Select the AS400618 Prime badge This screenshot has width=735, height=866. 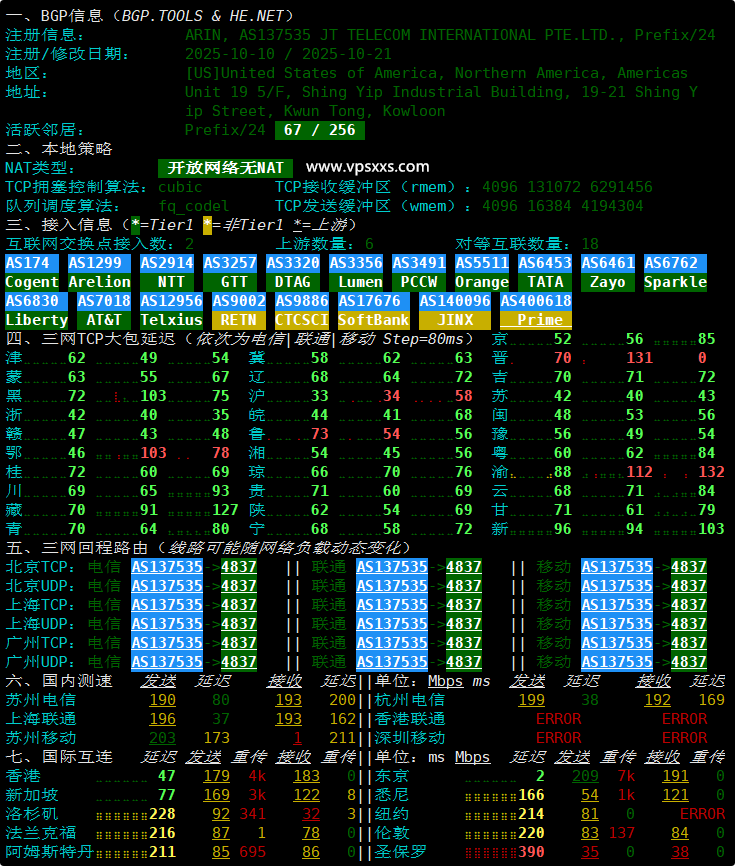536,310
